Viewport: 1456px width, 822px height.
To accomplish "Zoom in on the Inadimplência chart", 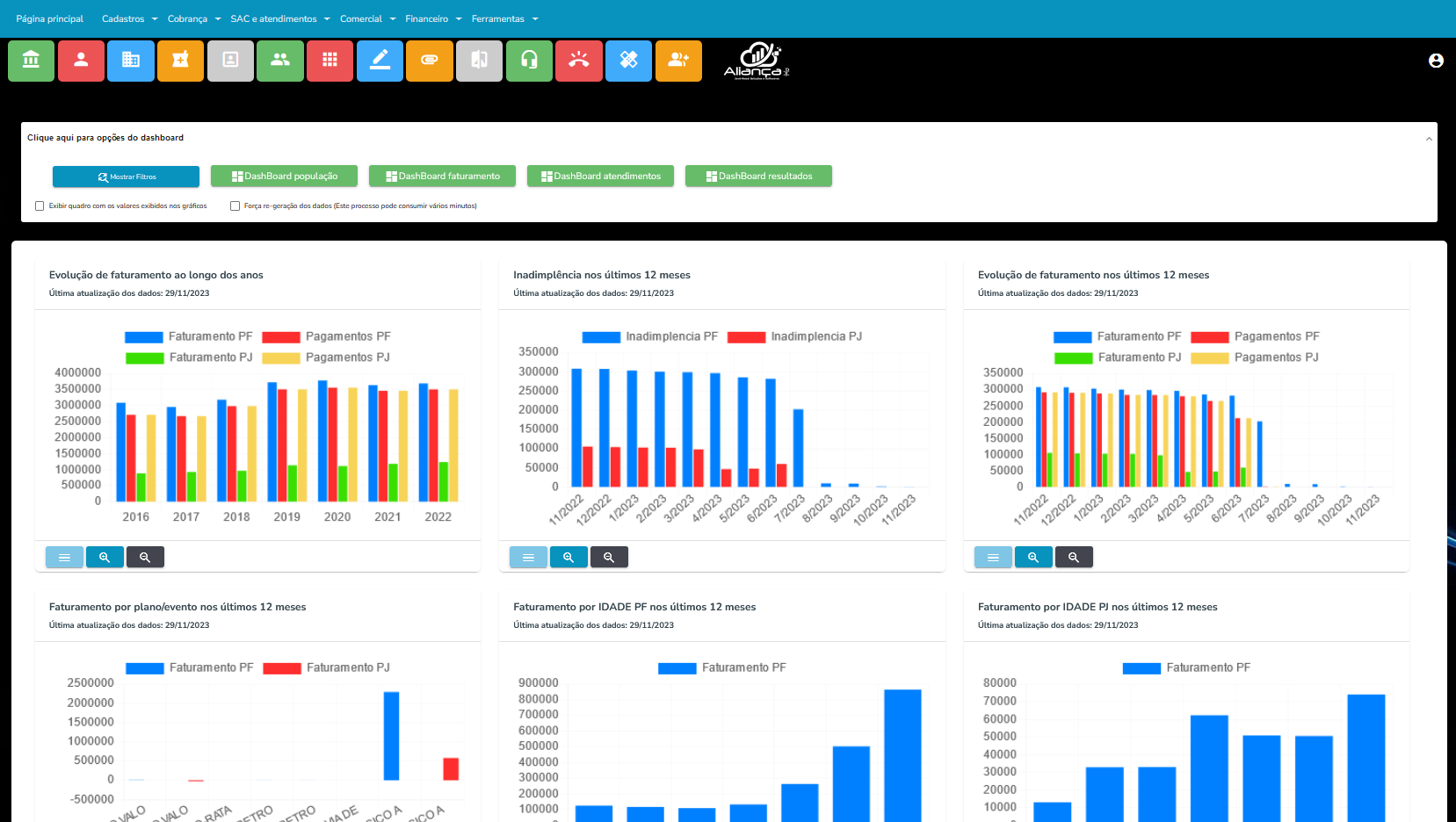I will [569, 558].
